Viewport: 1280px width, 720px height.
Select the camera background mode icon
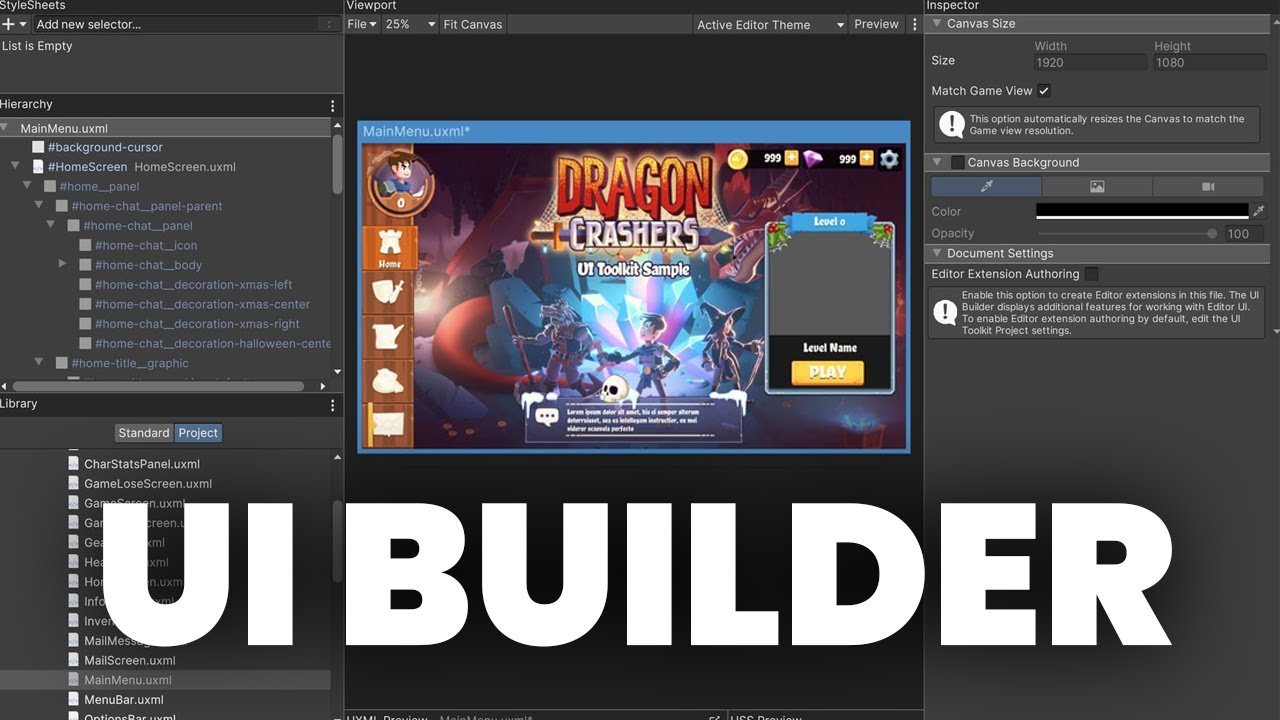pyautogui.click(x=1208, y=187)
